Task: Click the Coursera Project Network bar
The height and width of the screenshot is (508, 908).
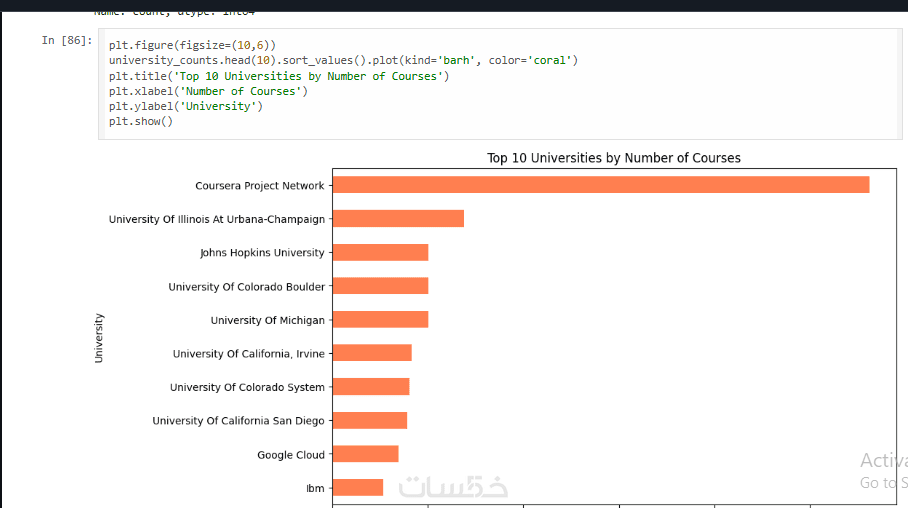Action: tap(601, 185)
